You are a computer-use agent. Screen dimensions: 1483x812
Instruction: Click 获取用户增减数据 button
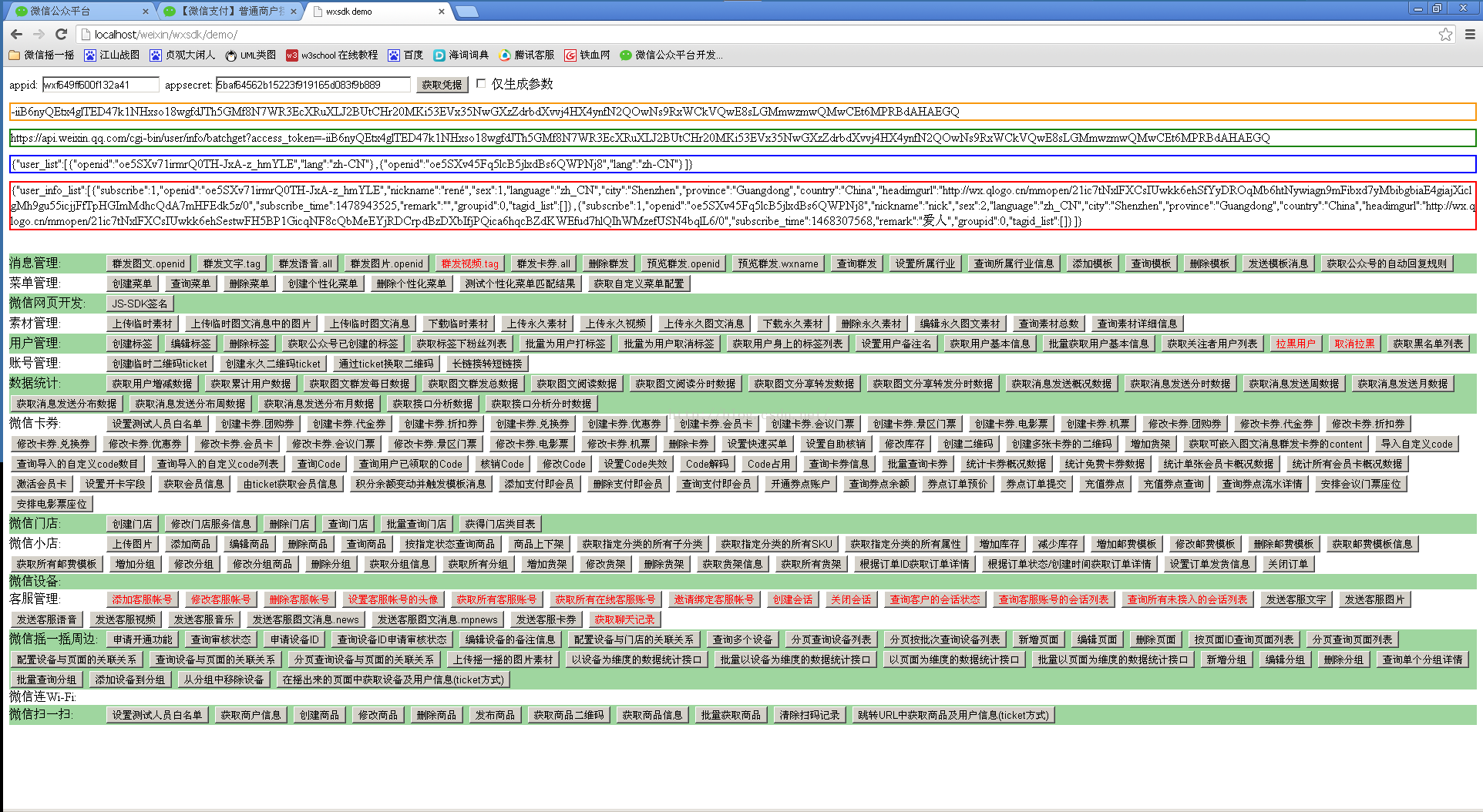point(152,384)
